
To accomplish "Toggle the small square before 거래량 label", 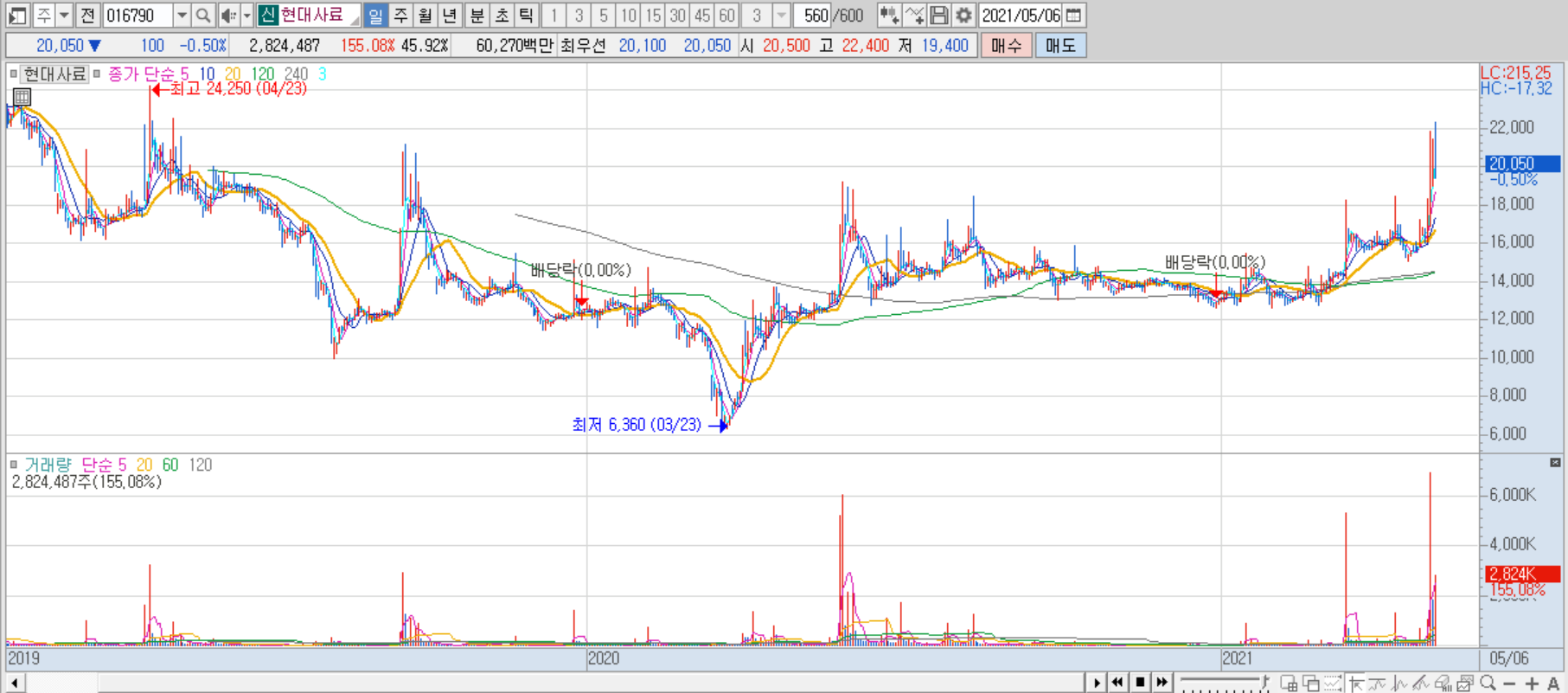I will pyautogui.click(x=13, y=465).
